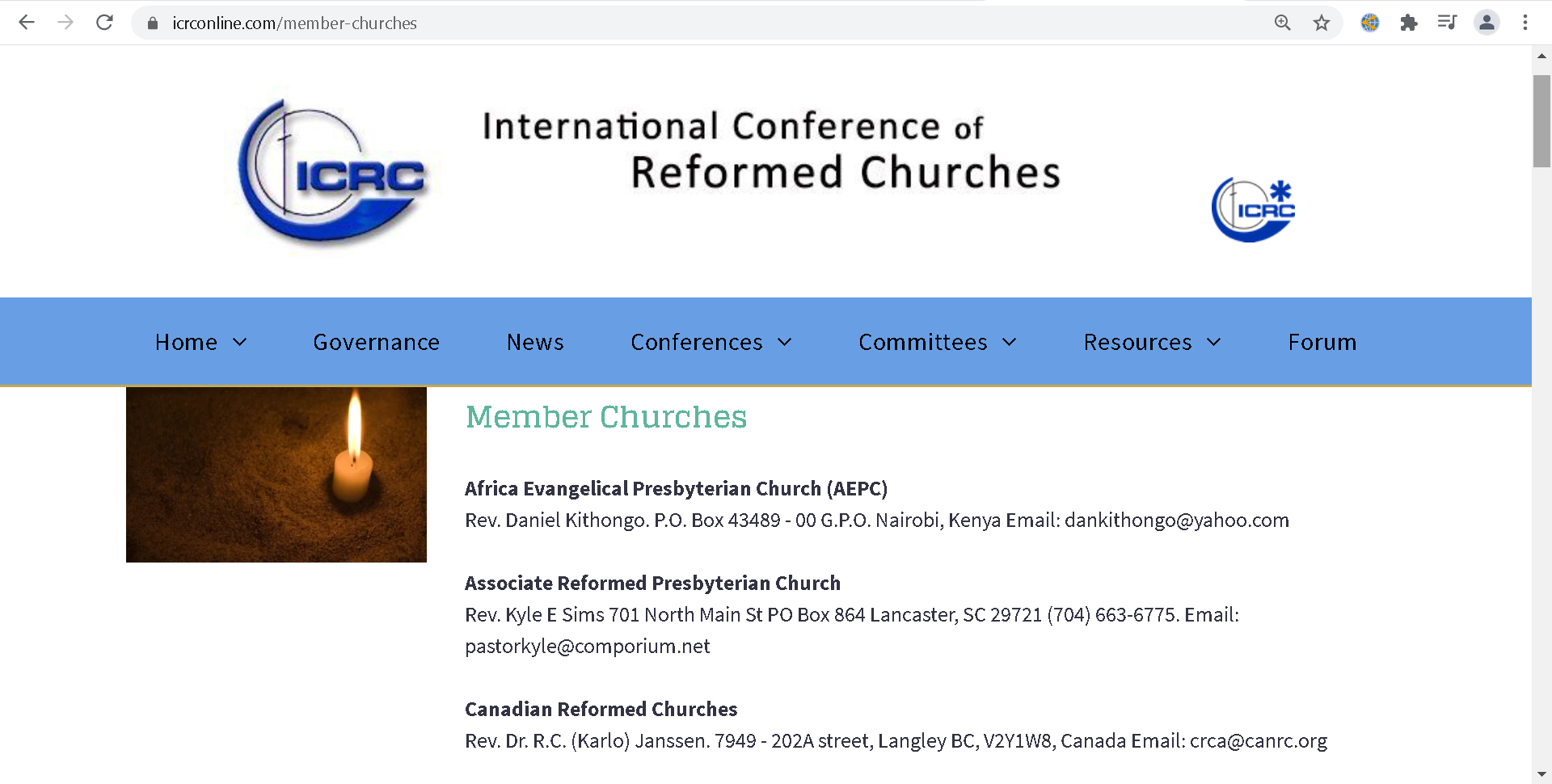Click the scrollbar up arrow
The width and height of the screenshot is (1552, 784).
1541,56
